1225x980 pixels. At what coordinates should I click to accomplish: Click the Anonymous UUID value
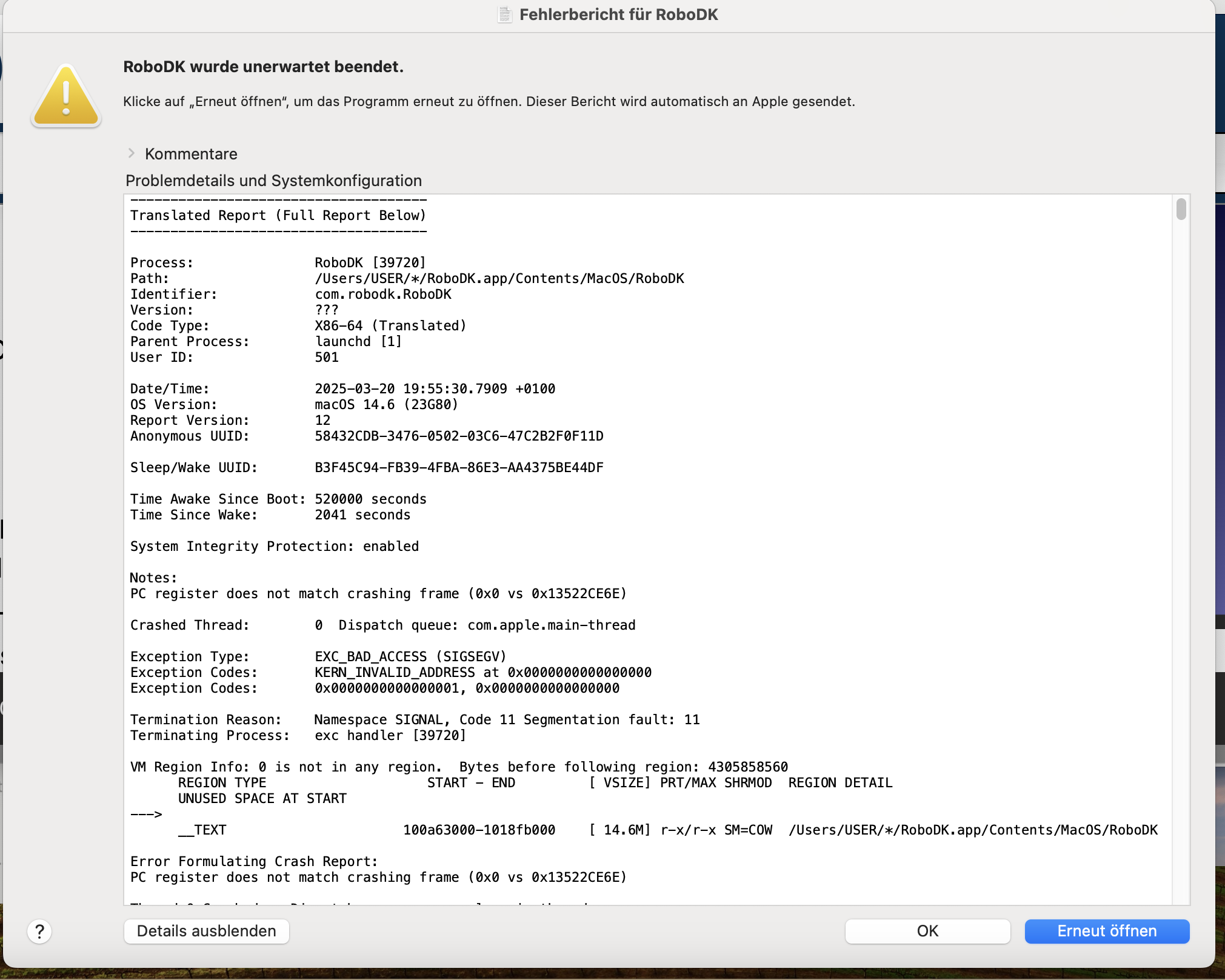[x=459, y=436]
